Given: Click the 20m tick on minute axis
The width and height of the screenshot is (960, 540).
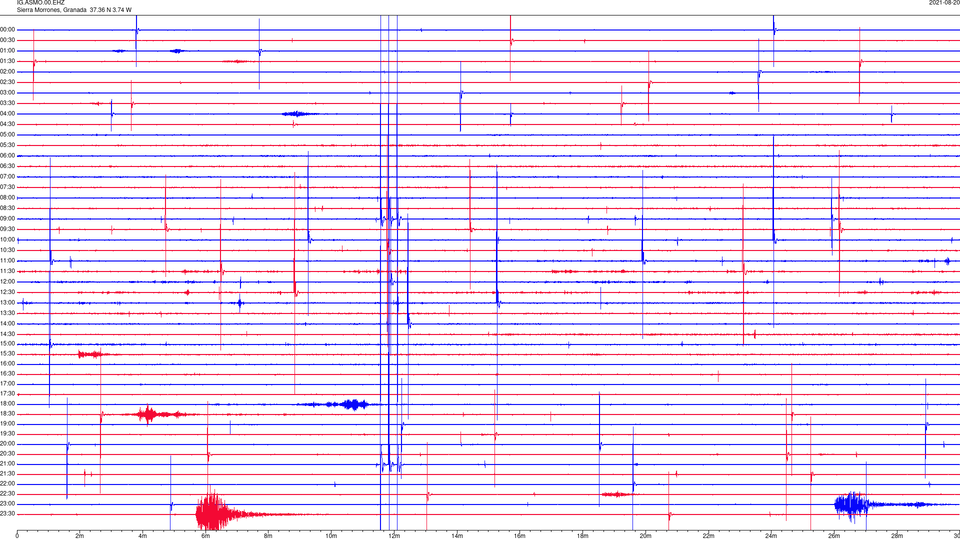Looking at the screenshot, I should [x=645, y=536].
